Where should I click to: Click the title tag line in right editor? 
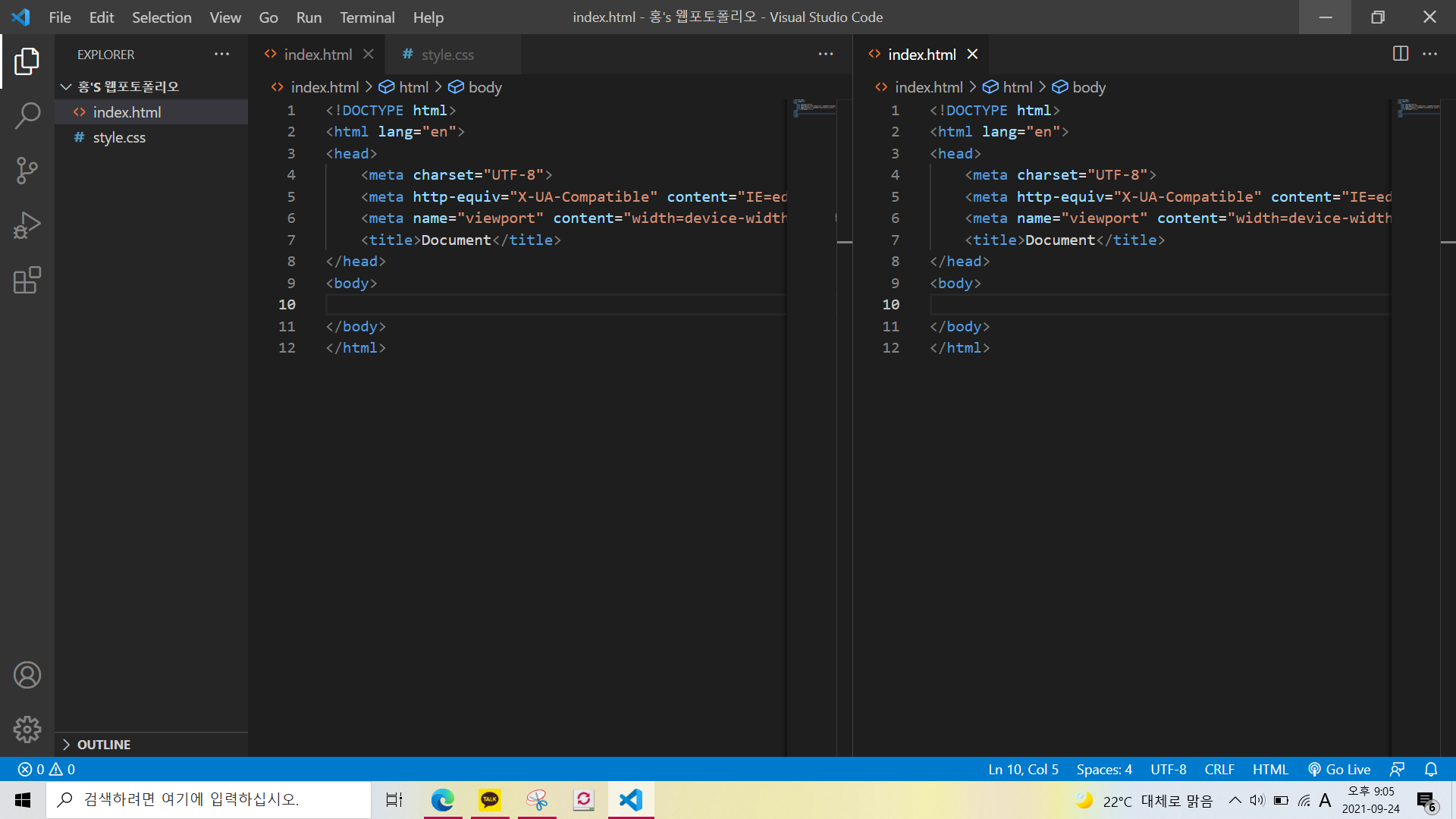tap(1065, 240)
